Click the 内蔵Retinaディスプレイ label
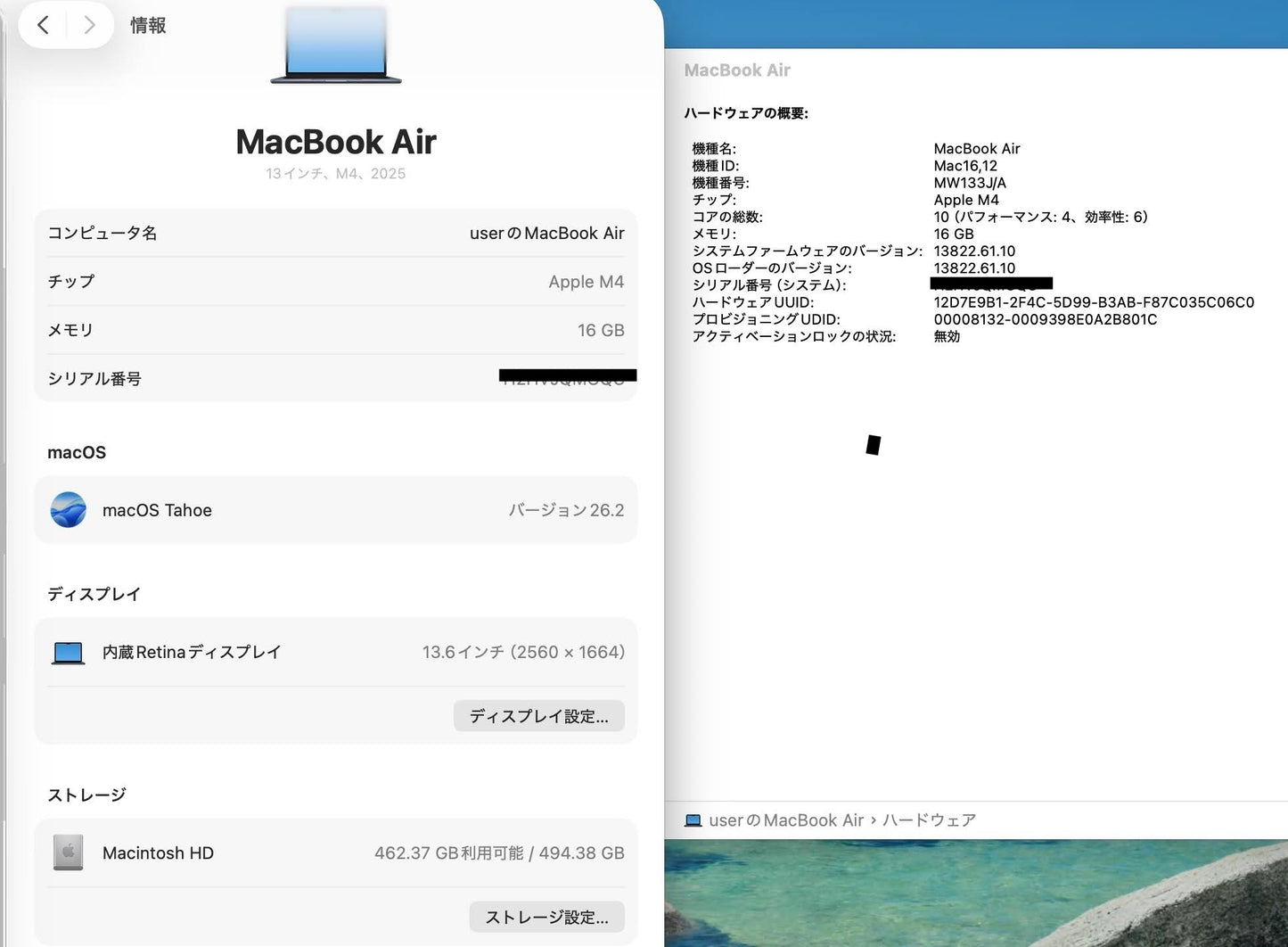The width and height of the screenshot is (1288, 947). point(192,653)
